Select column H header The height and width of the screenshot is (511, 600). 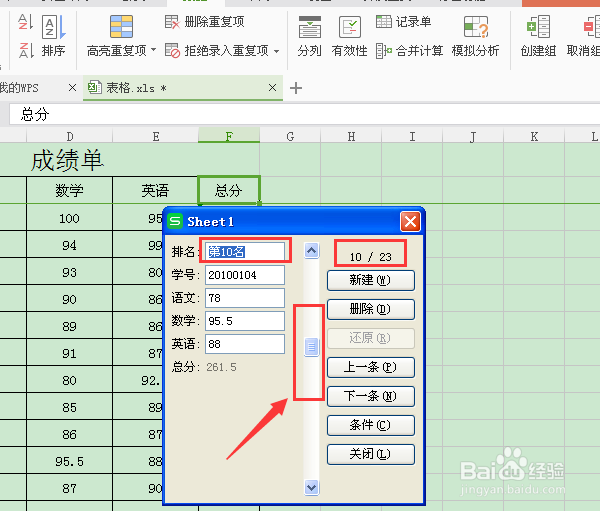coord(351,136)
